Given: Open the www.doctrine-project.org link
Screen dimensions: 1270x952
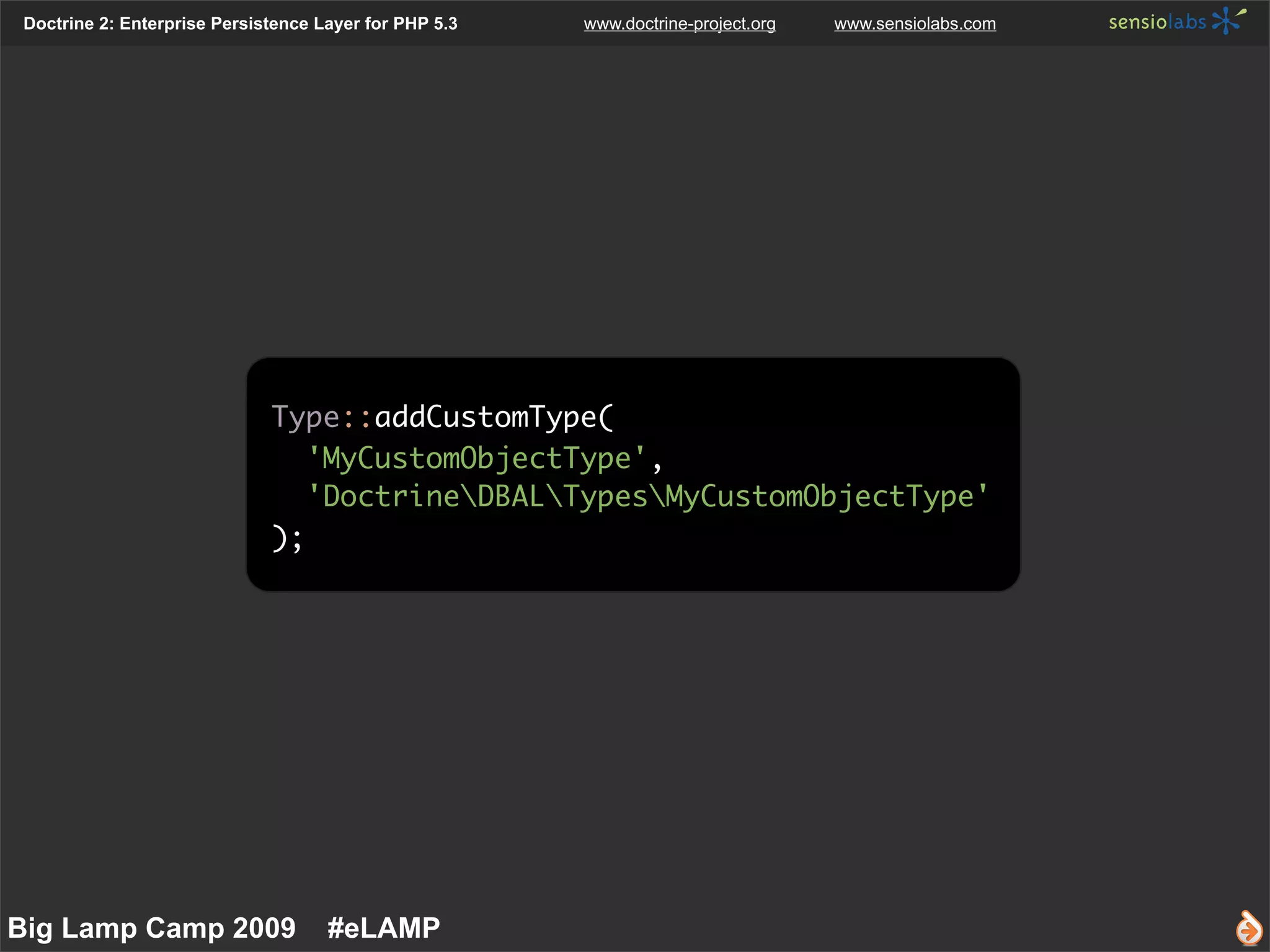Looking at the screenshot, I should click(x=679, y=24).
